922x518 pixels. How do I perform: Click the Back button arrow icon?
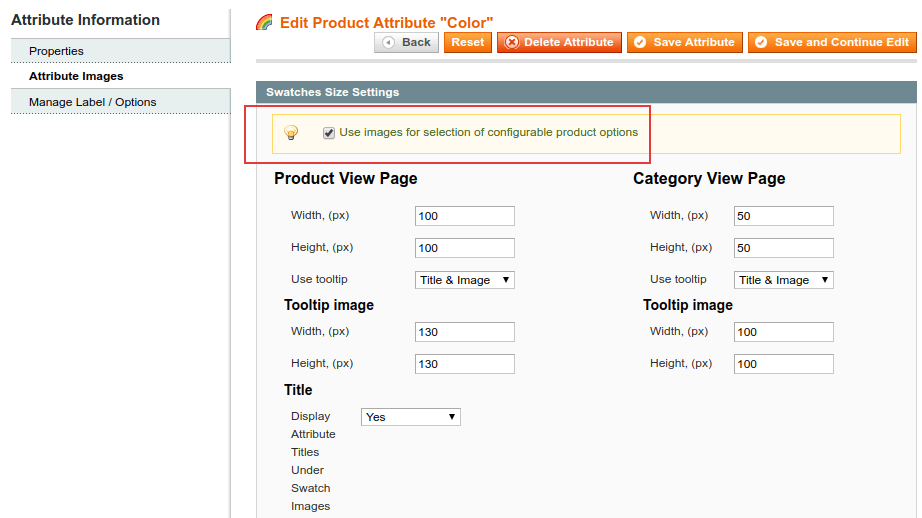tap(388, 42)
